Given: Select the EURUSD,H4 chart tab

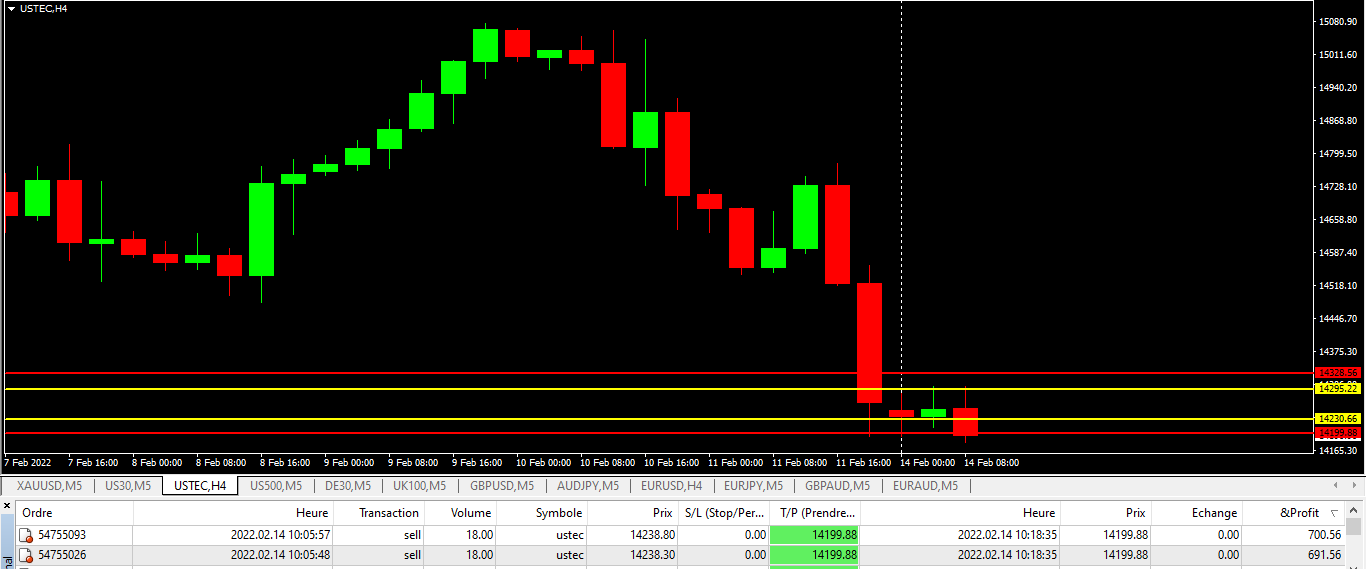Looking at the screenshot, I should click(x=671, y=486).
